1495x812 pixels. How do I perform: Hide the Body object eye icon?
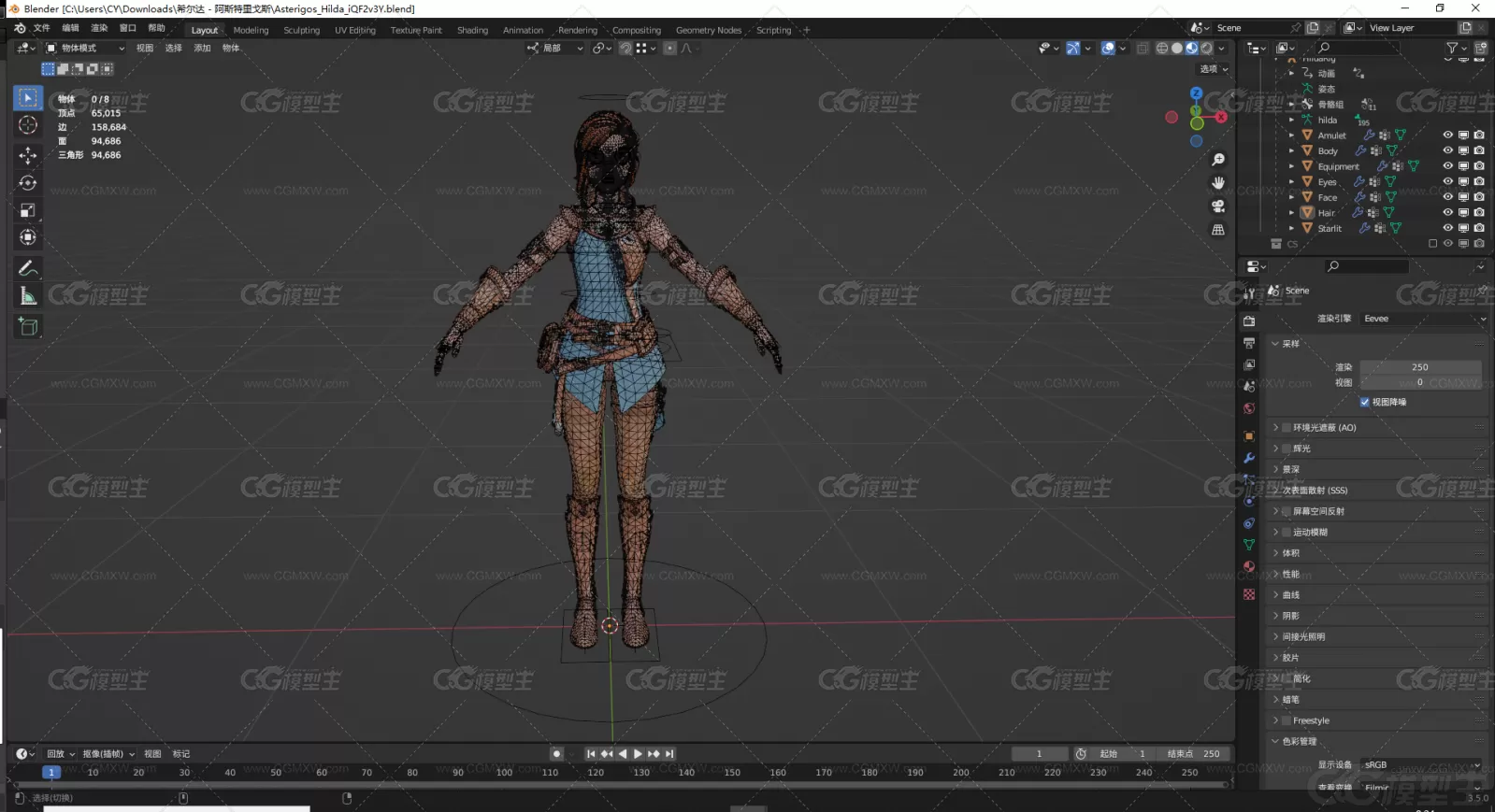(x=1447, y=150)
